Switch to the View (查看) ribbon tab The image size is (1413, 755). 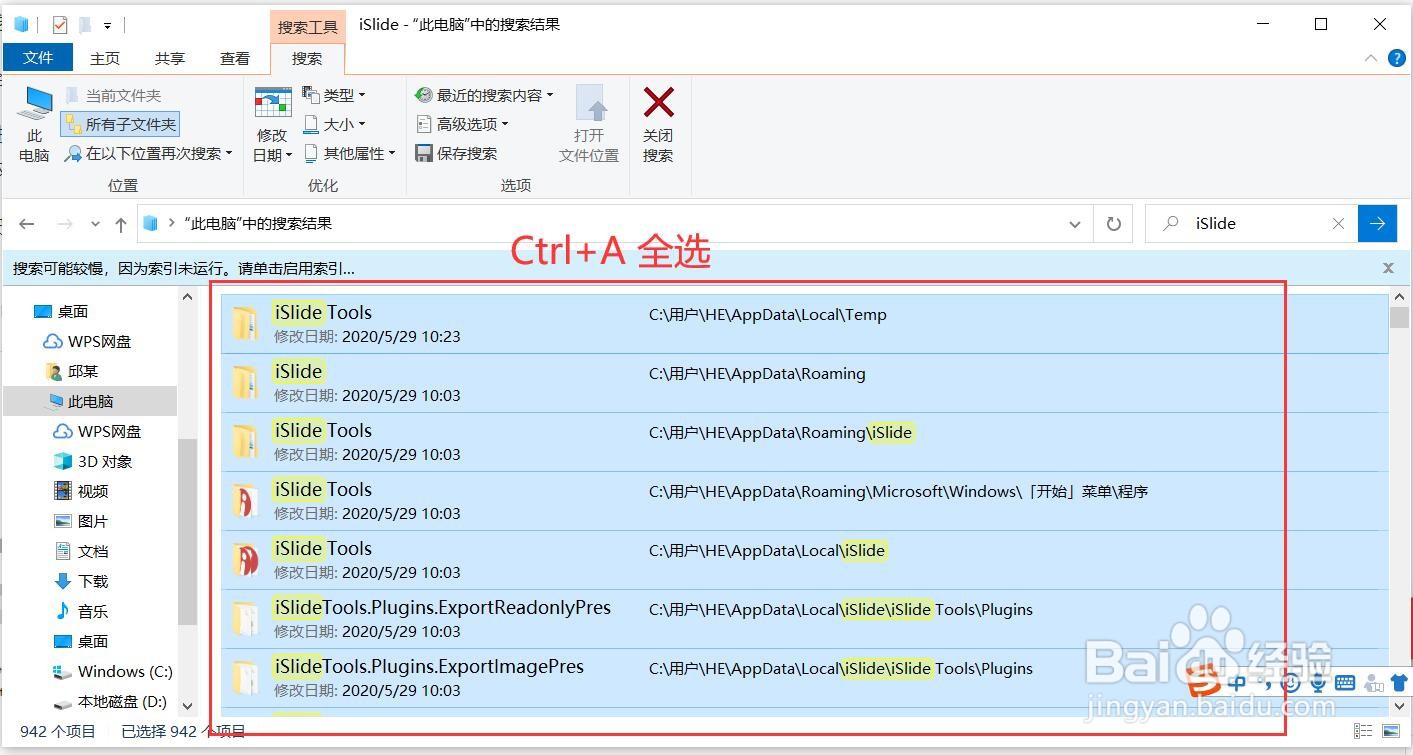coord(235,58)
